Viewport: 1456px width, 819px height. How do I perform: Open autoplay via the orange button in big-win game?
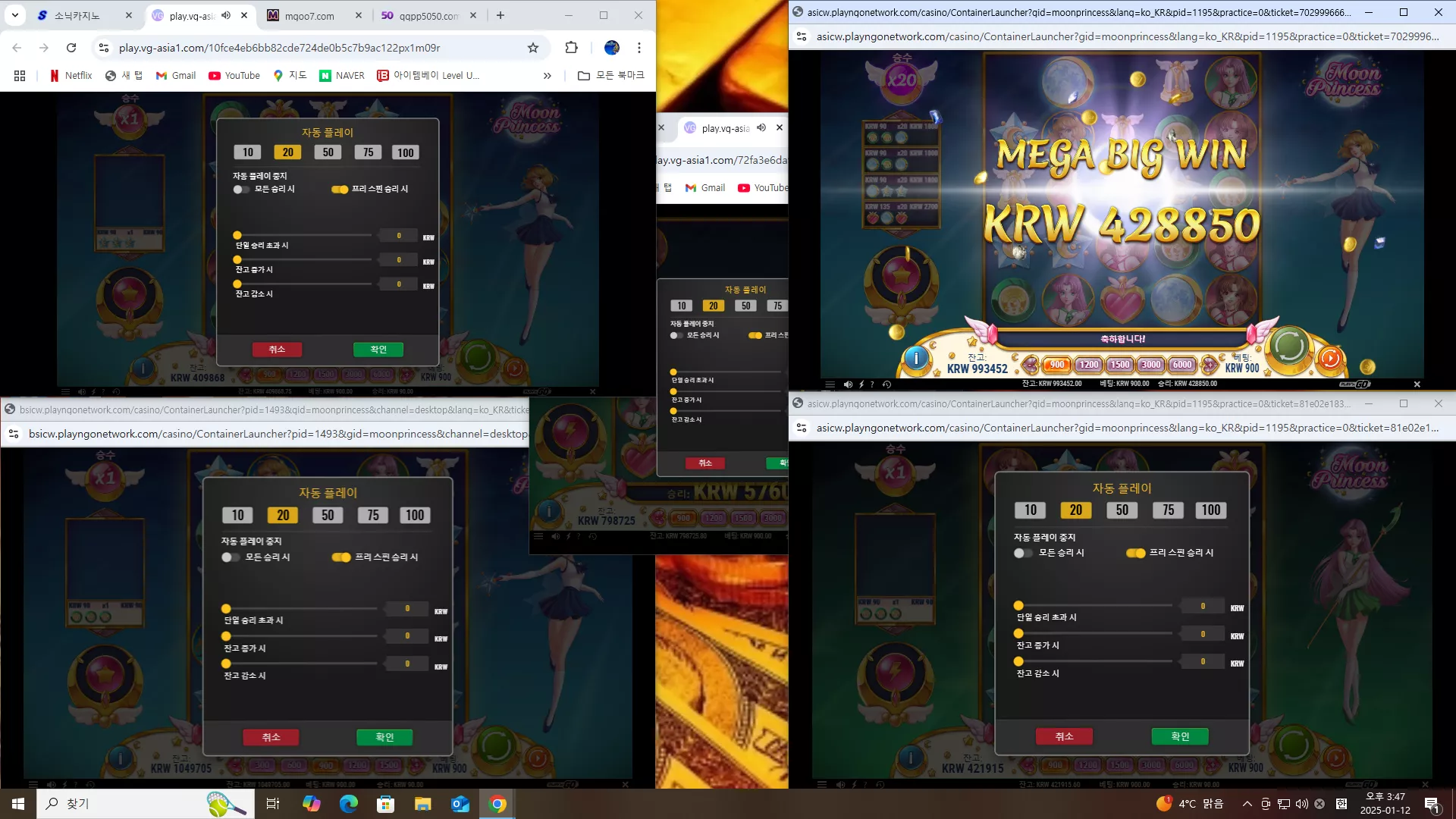[x=1330, y=359]
